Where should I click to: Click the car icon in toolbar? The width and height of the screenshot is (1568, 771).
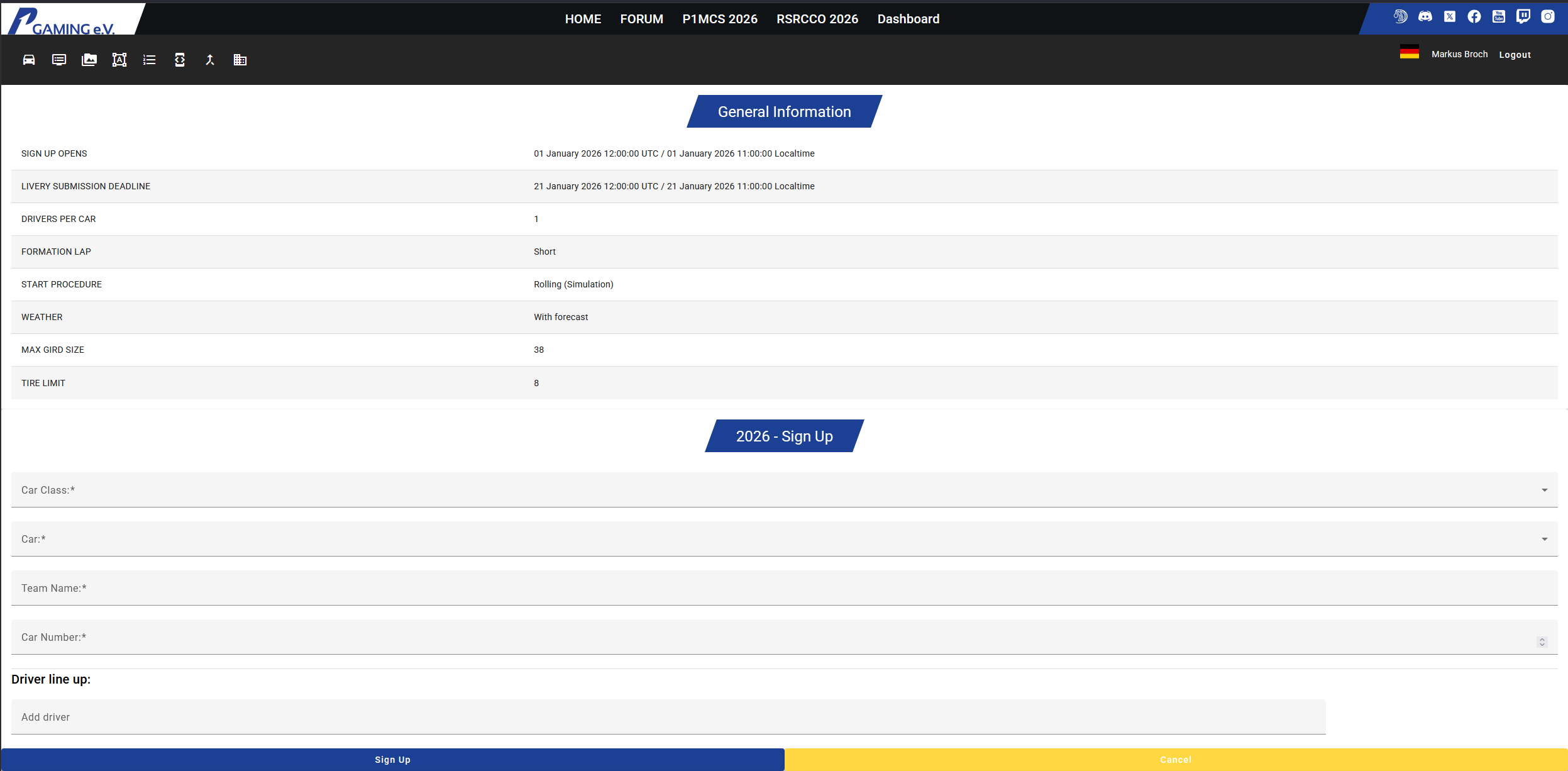(x=29, y=60)
